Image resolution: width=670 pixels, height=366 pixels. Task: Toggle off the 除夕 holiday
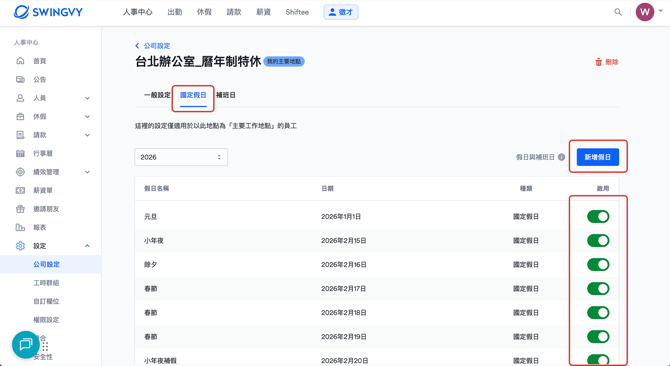coord(598,264)
